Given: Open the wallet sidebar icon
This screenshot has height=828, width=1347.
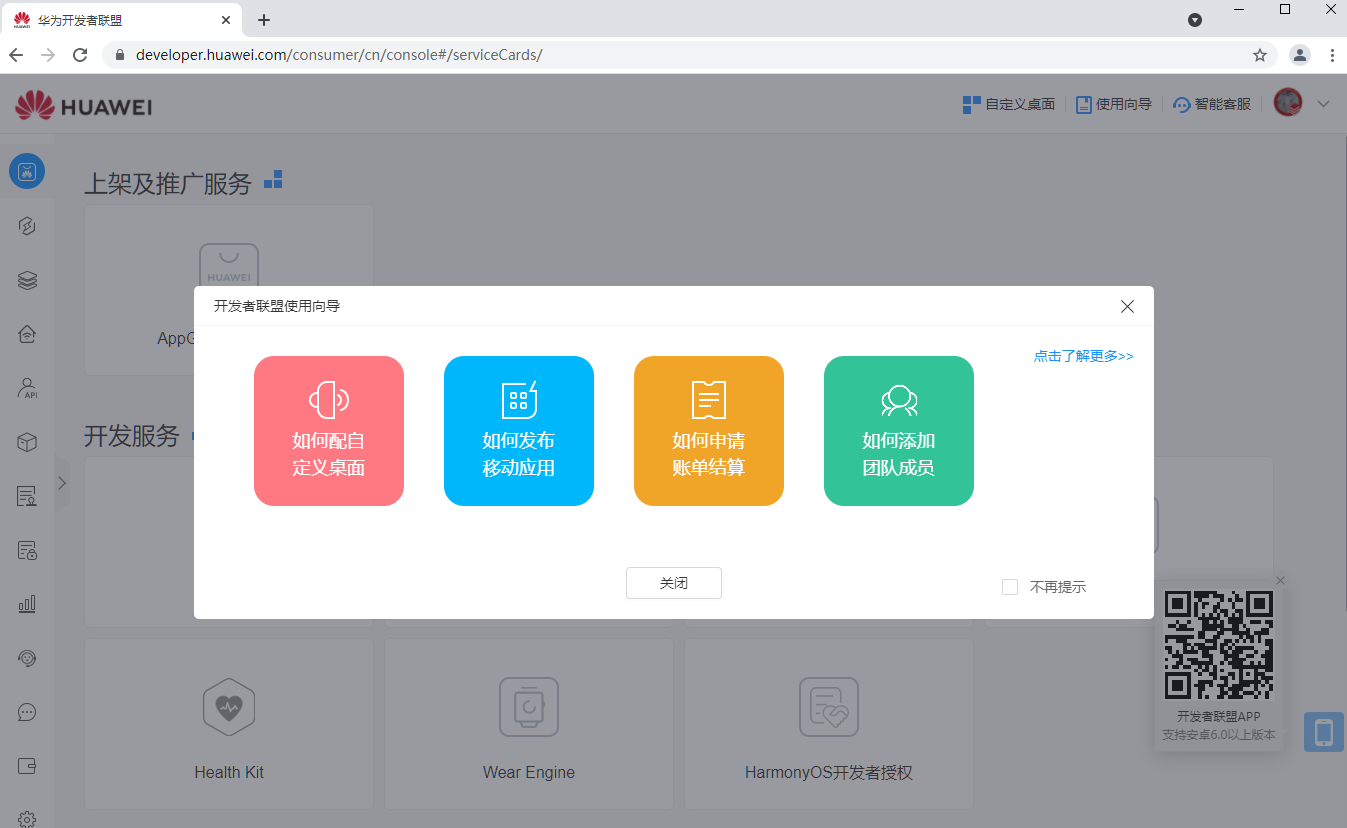Looking at the screenshot, I should point(27,766).
